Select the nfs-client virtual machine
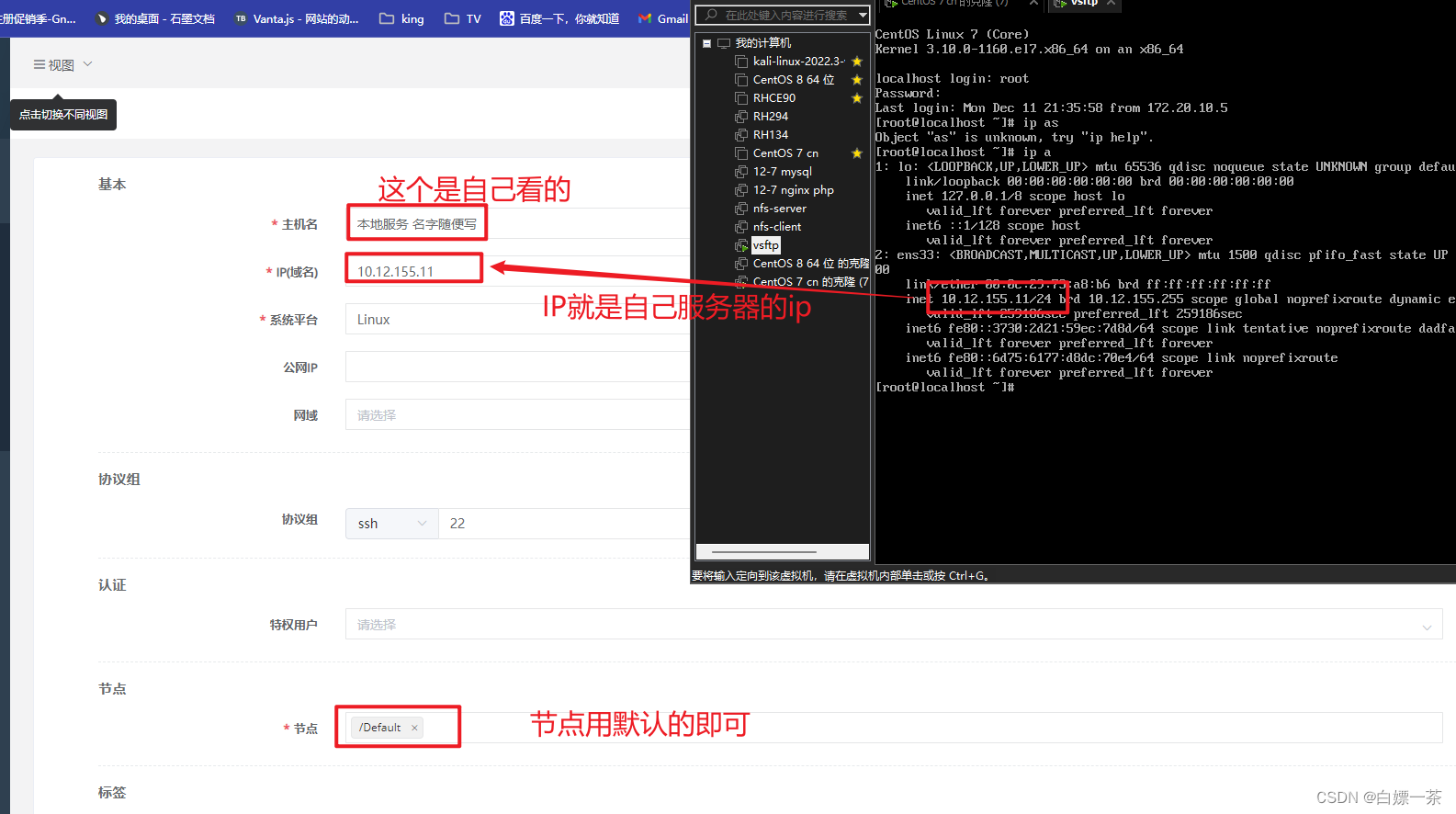 [x=777, y=227]
